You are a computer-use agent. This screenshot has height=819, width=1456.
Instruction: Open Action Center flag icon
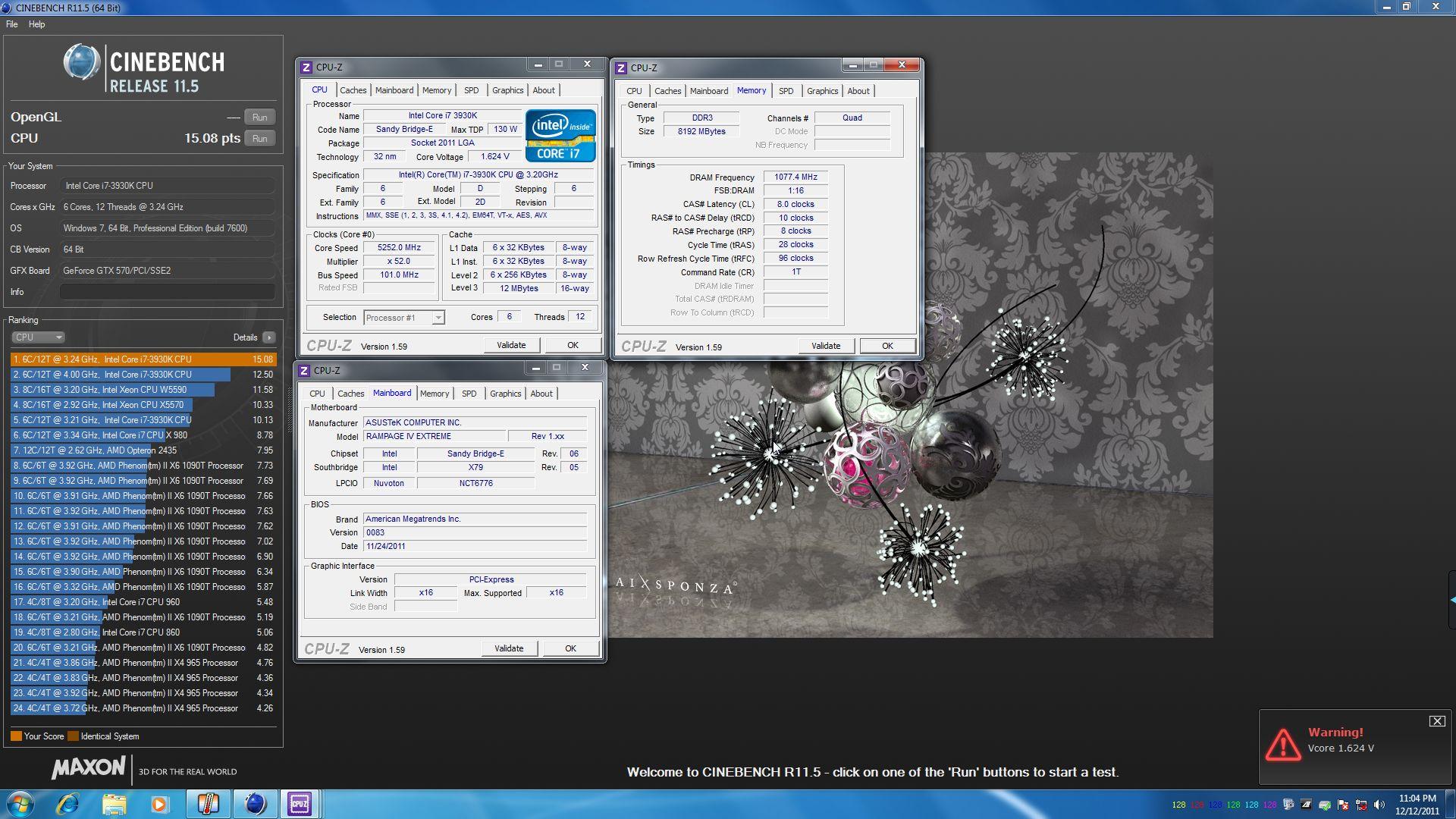(x=1343, y=805)
